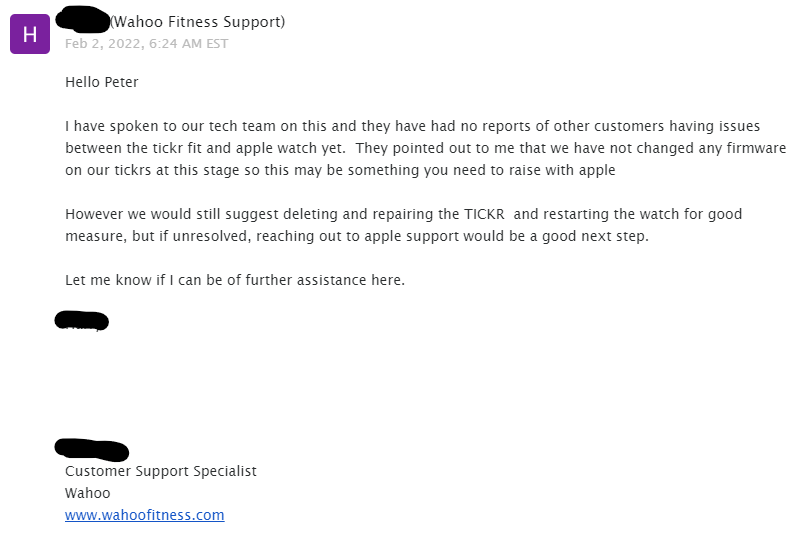This screenshot has height=541, width=802.
Task: Click the Wahoo company name in signature
Action: coord(87,493)
